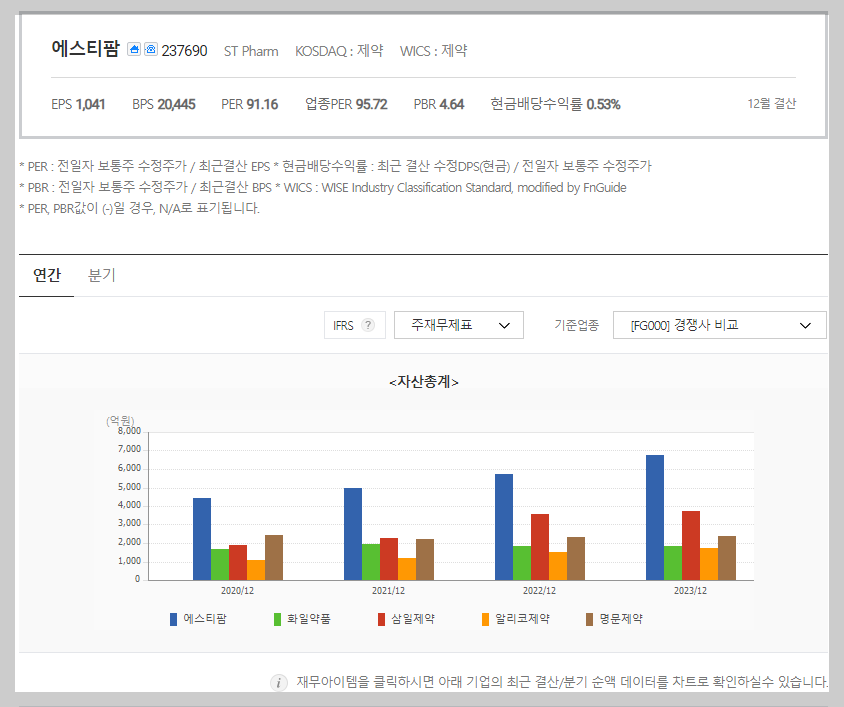Click the blue home icon beside 에스티팜

(134, 50)
